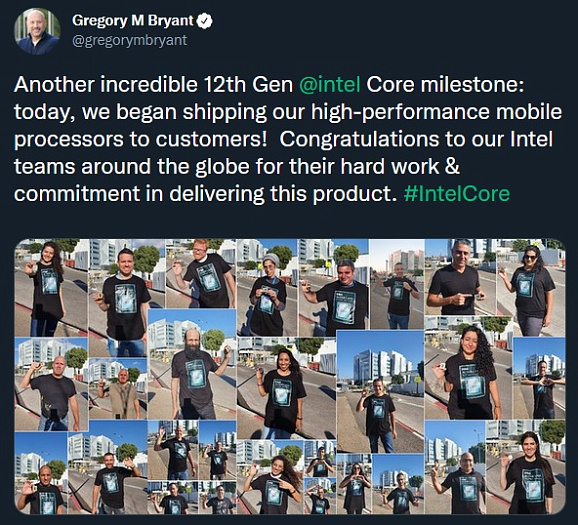The width and height of the screenshot is (578, 525).
Task: View photo of curly-haired woman holding chip
Action: pos(468,368)
